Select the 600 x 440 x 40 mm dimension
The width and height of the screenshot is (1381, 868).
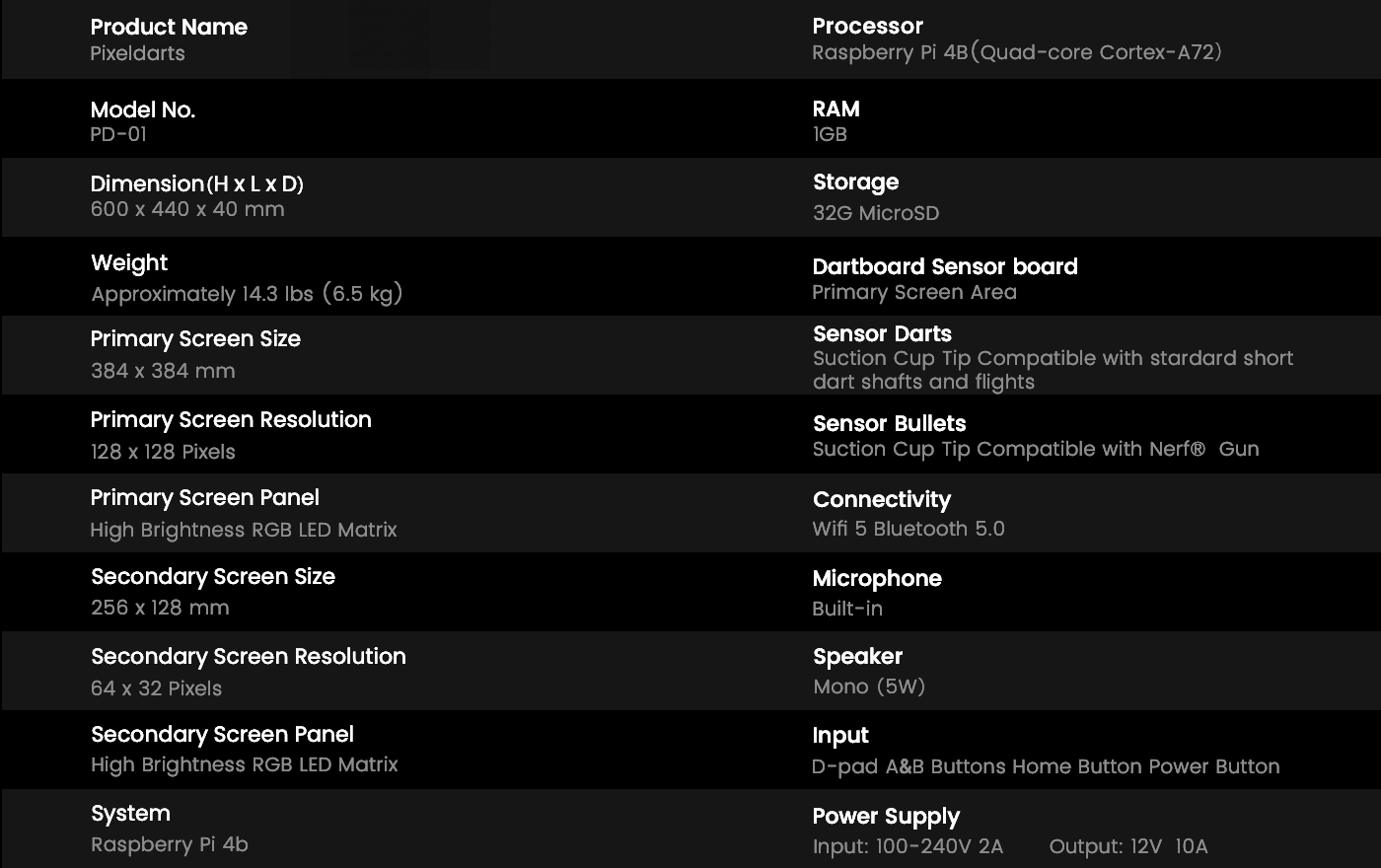187,209
